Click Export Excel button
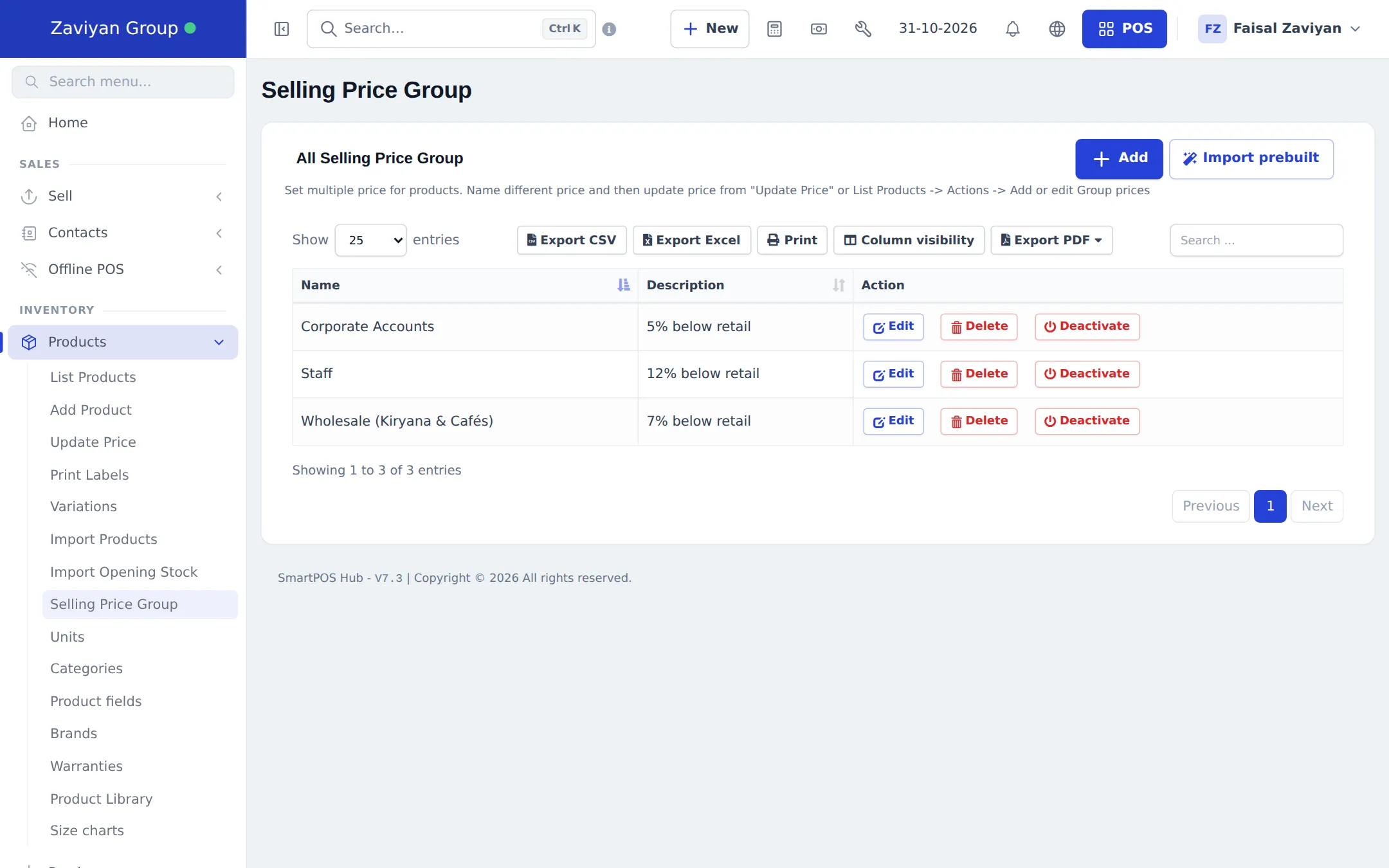This screenshot has height=868, width=1389. click(692, 240)
